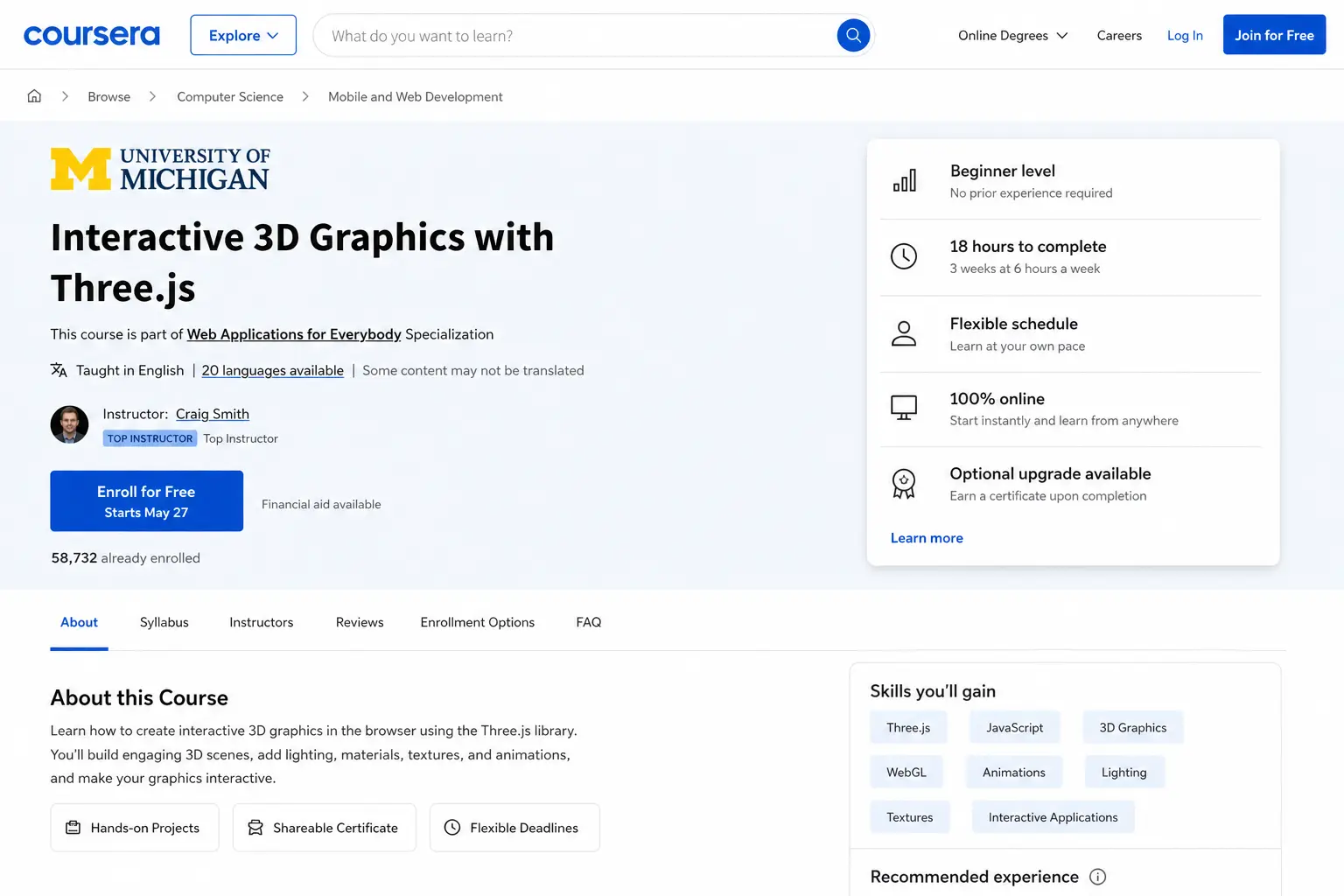The width and height of the screenshot is (1344, 896).
Task: Select the About tab
Action: [x=79, y=622]
